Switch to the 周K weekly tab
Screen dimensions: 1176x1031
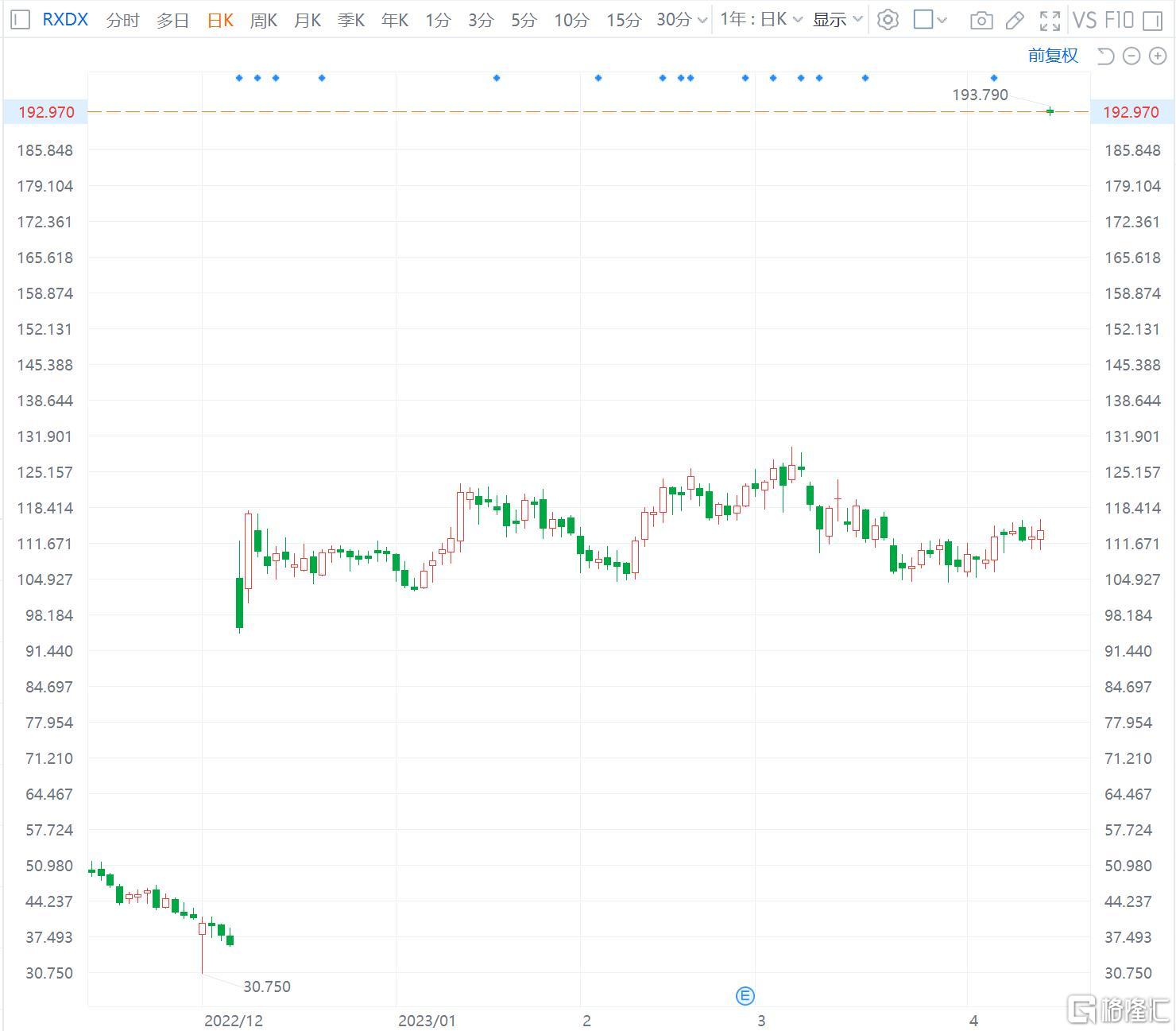click(263, 20)
